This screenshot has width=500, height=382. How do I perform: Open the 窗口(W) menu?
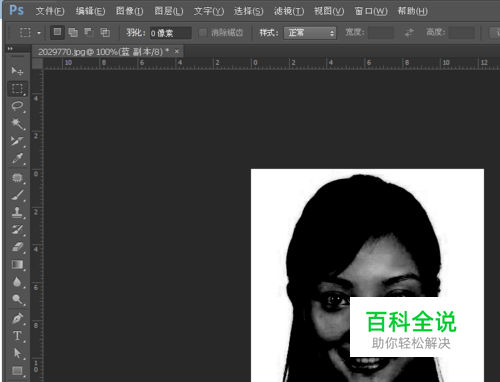[371, 11]
